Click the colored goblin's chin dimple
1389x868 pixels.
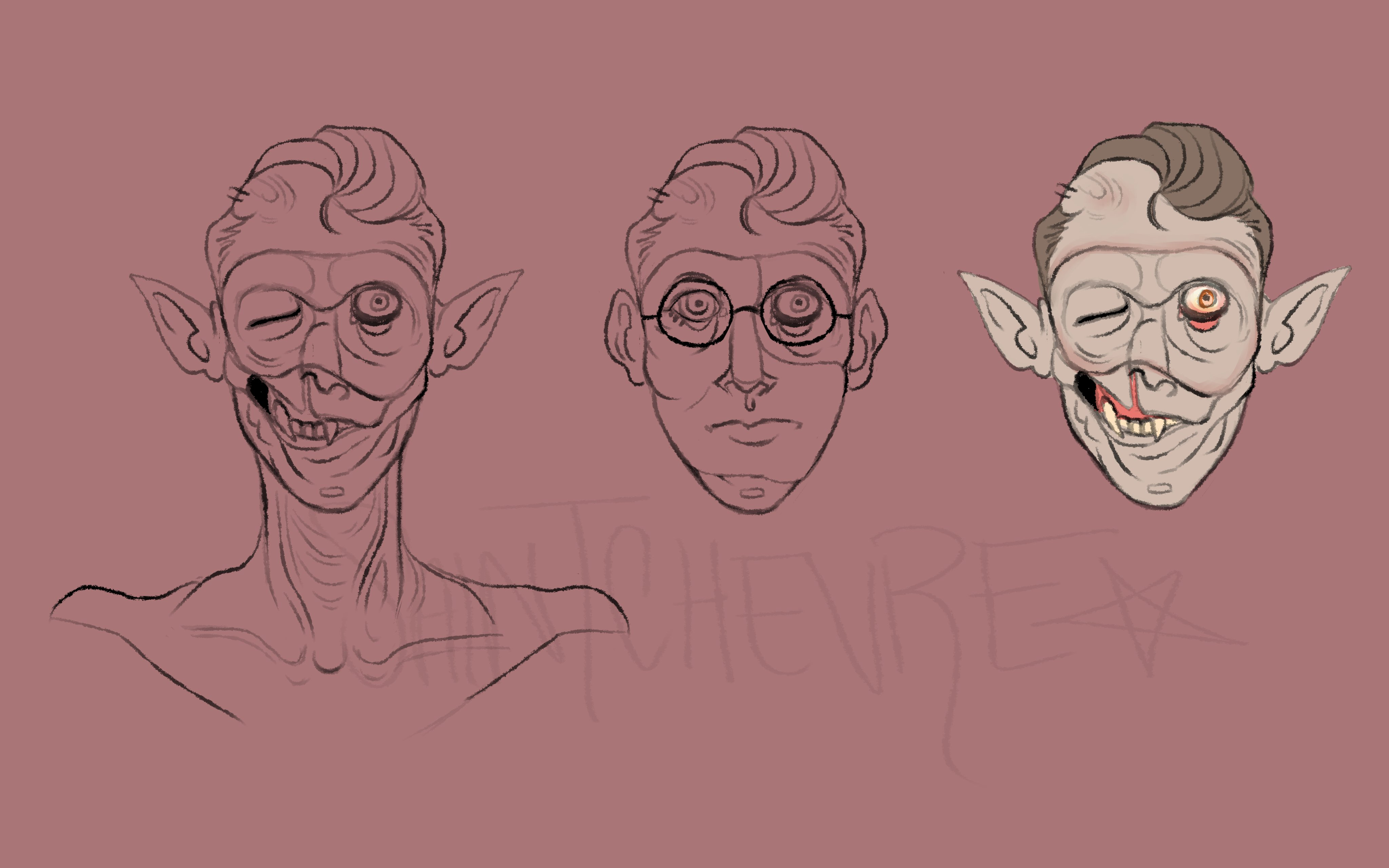[x=1159, y=488]
